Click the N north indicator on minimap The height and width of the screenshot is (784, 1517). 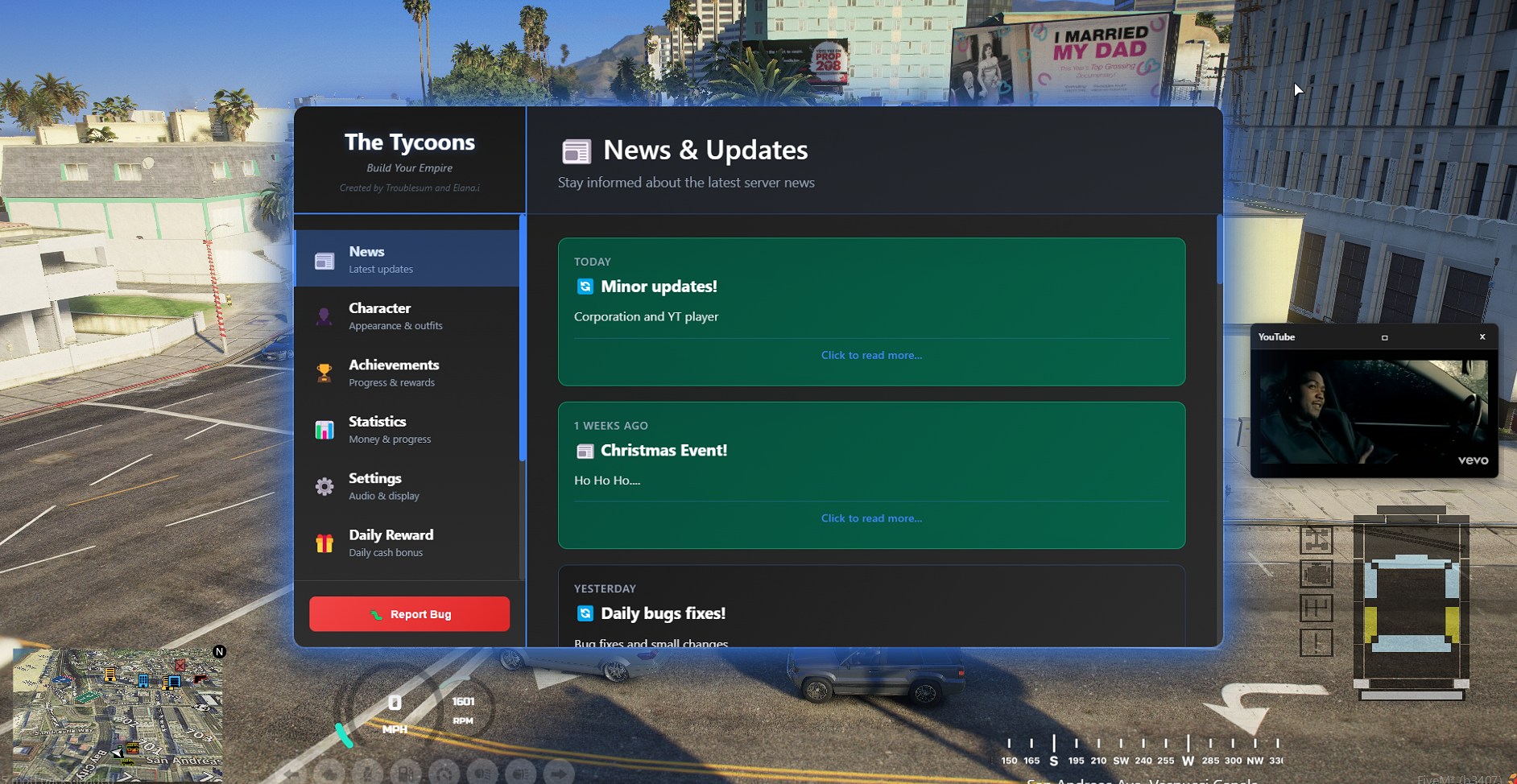click(219, 652)
